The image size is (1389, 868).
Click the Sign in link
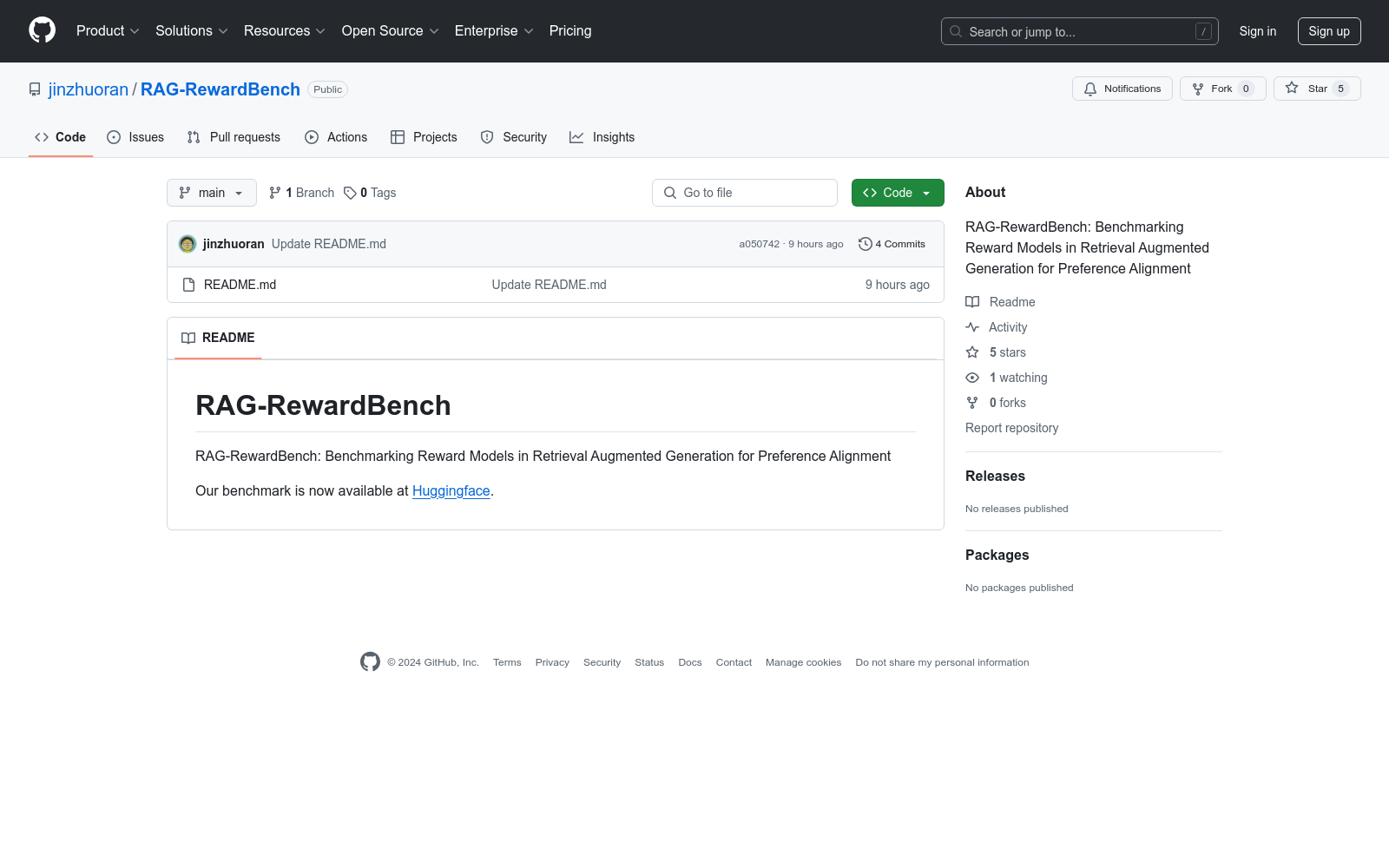[1258, 31]
